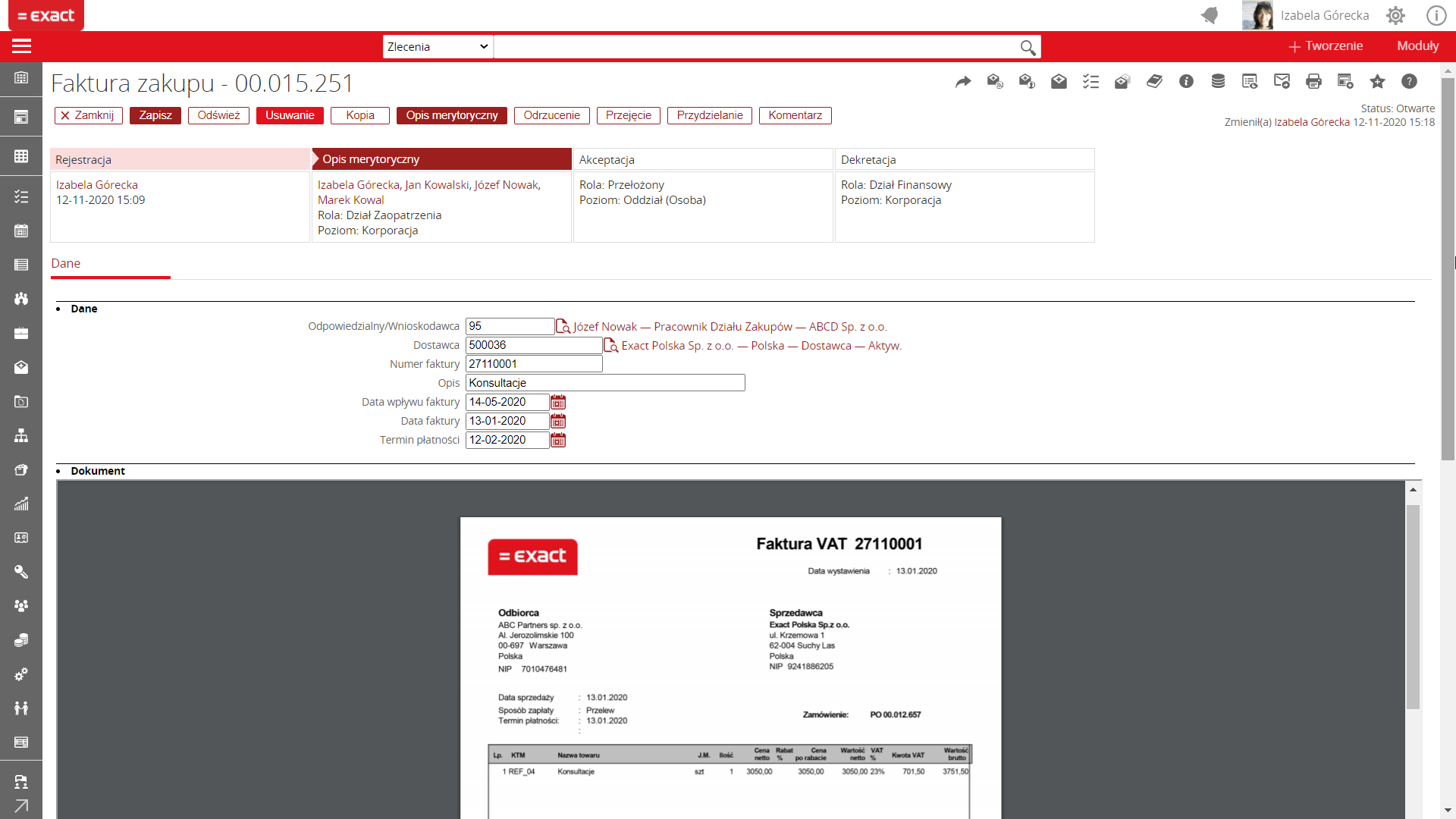Click the hamburger menu icon
This screenshot has height=819, width=1456.
pyautogui.click(x=21, y=46)
